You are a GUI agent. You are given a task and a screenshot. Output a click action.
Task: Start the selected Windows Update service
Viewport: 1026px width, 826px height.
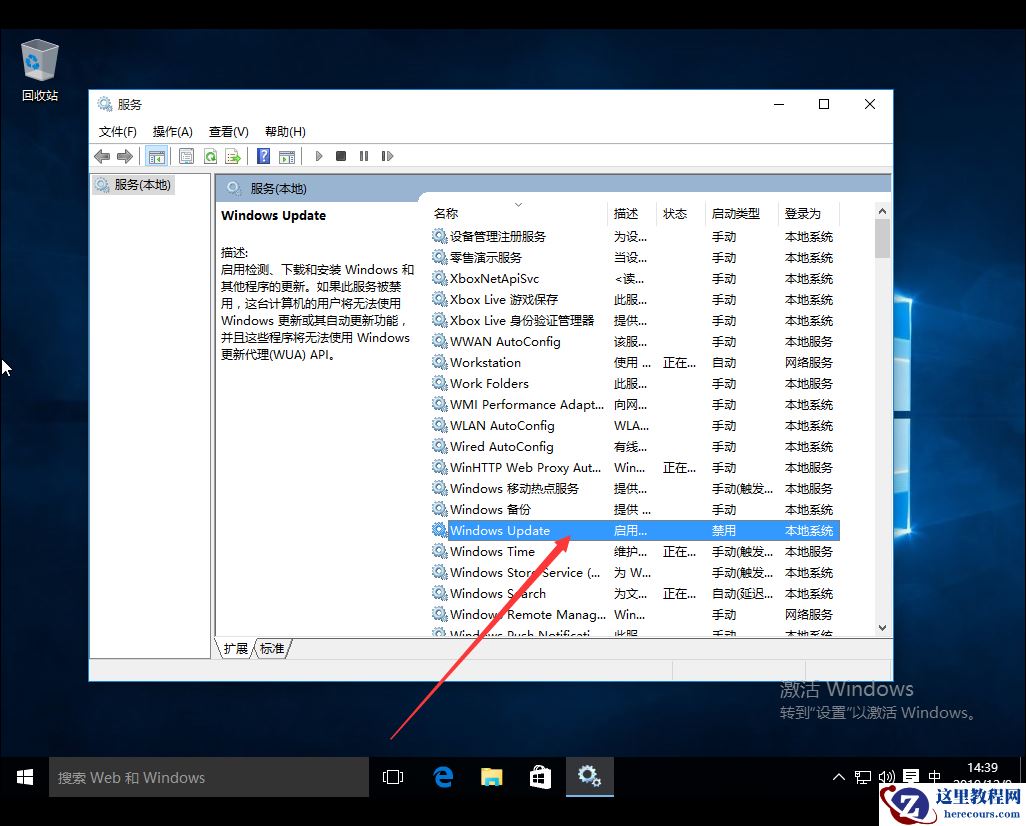tap(318, 156)
